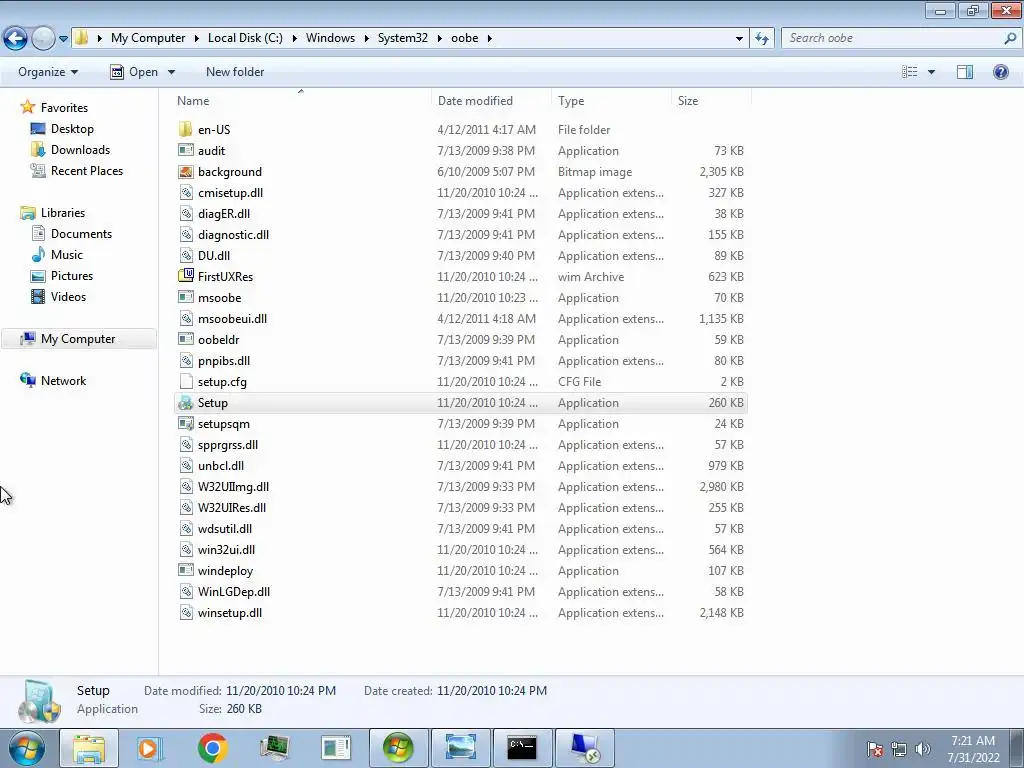Select the W32UIImg.dll file
Screen dimensions: 1024x768
pos(233,487)
